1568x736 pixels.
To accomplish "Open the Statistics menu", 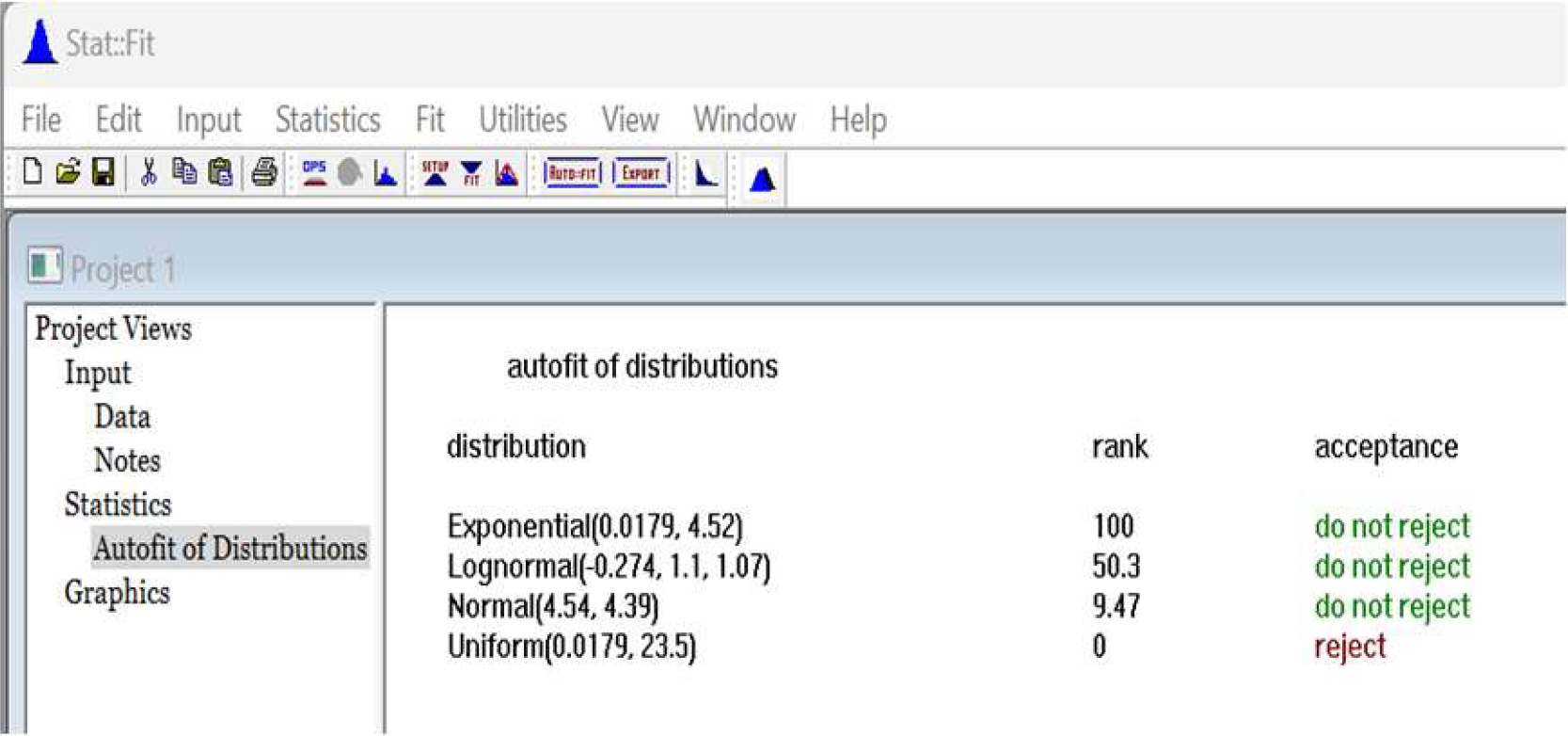I will click(327, 120).
